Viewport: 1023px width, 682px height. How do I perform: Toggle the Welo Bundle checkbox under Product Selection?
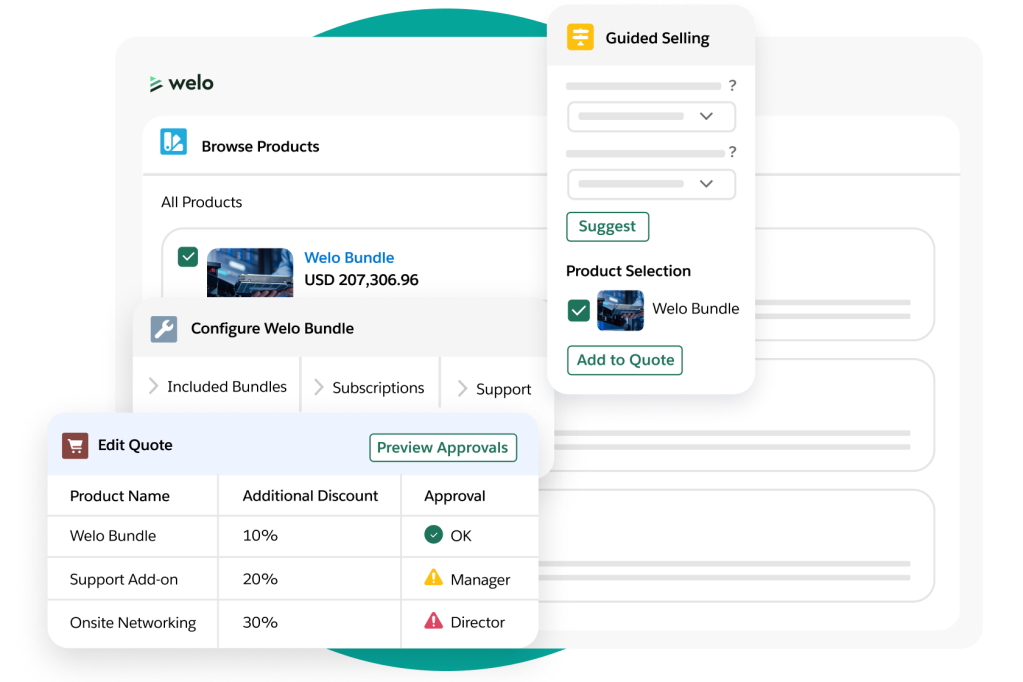(578, 310)
